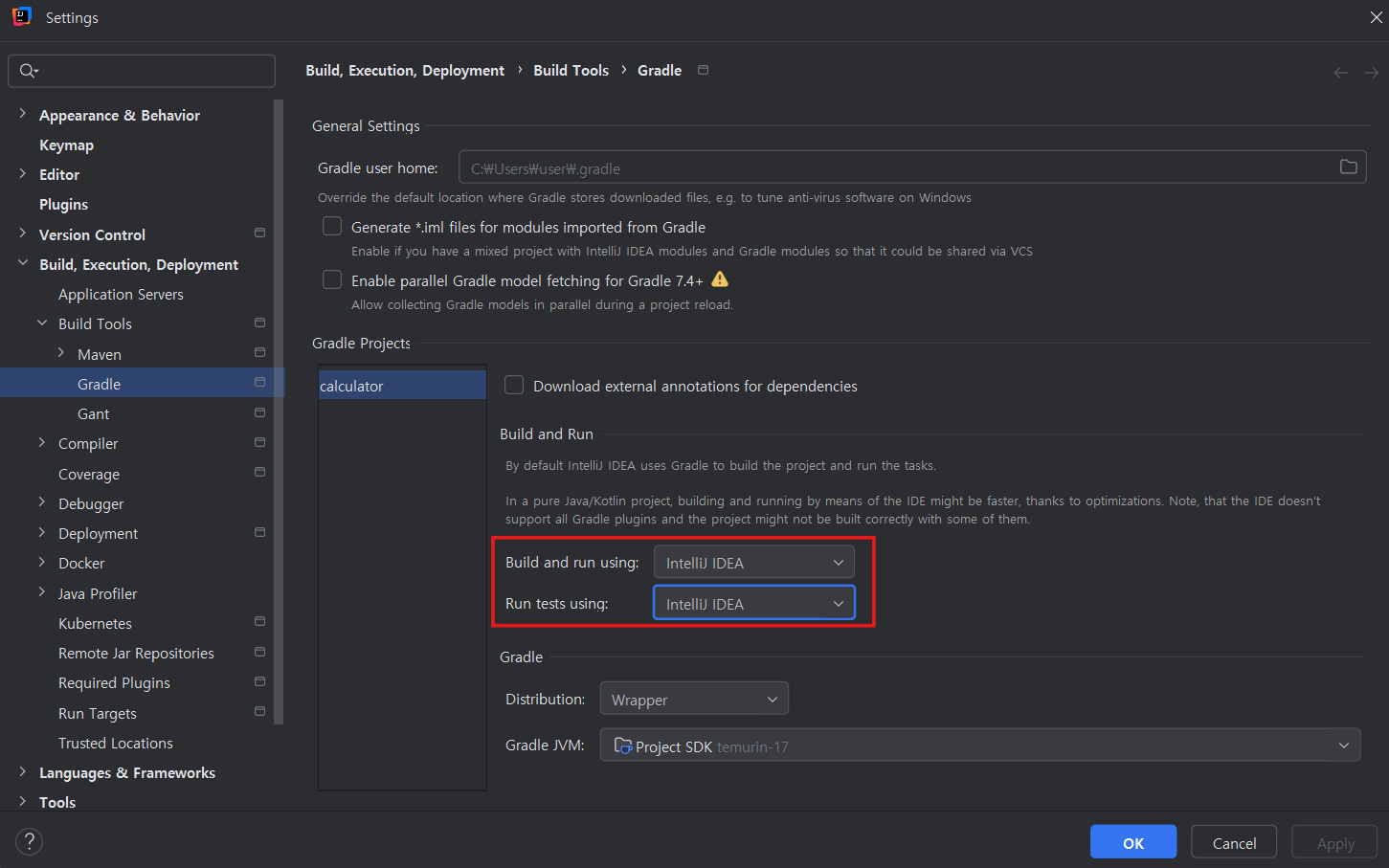
Task: Click the project icon on Maven row
Action: click(x=259, y=353)
